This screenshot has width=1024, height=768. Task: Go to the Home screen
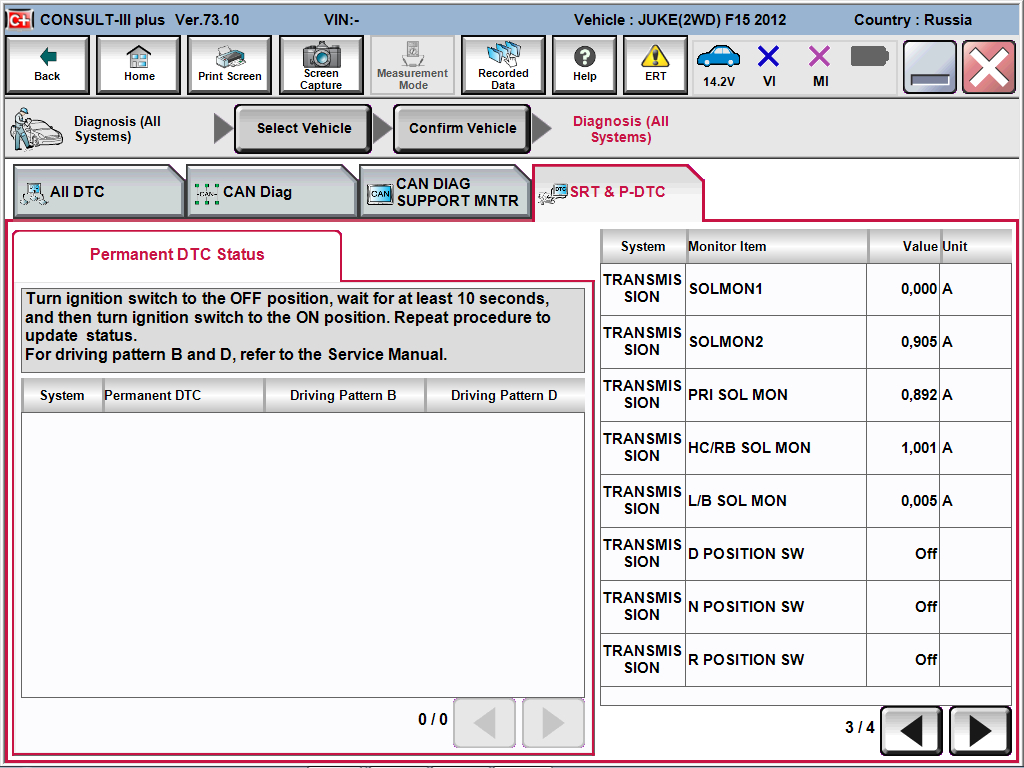139,66
